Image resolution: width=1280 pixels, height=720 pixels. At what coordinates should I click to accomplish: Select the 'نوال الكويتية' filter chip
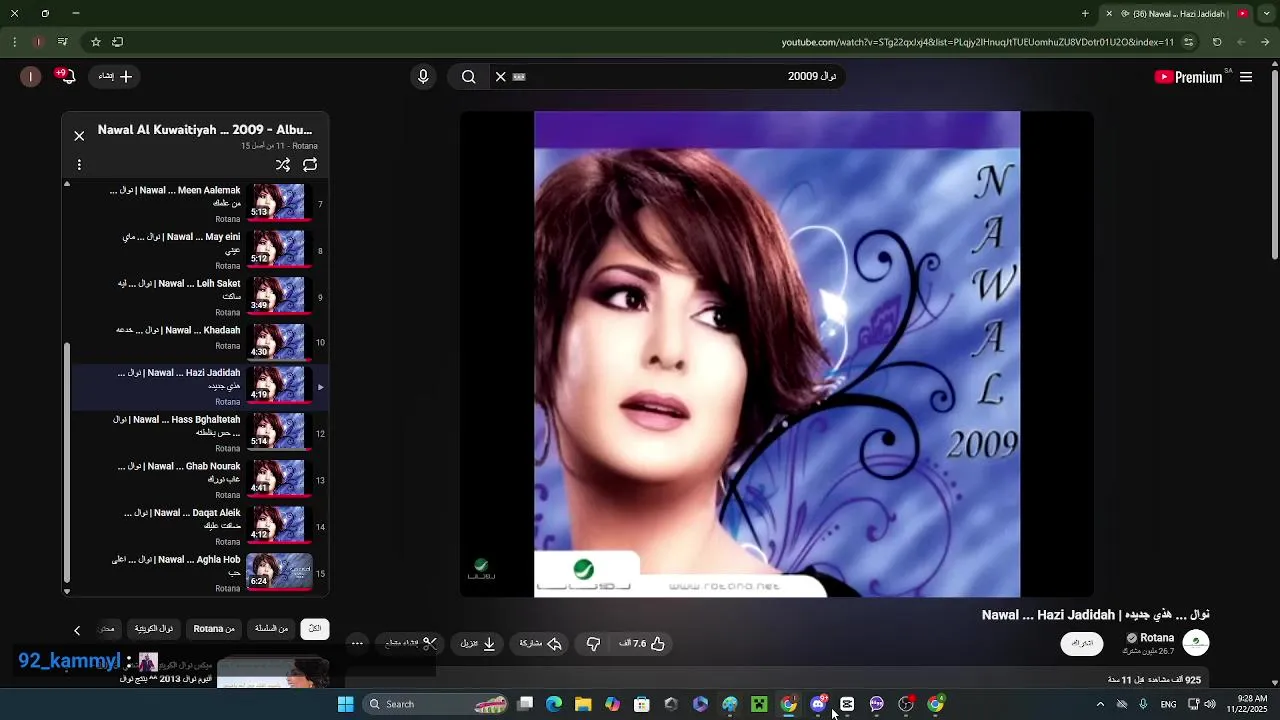point(154,629)
